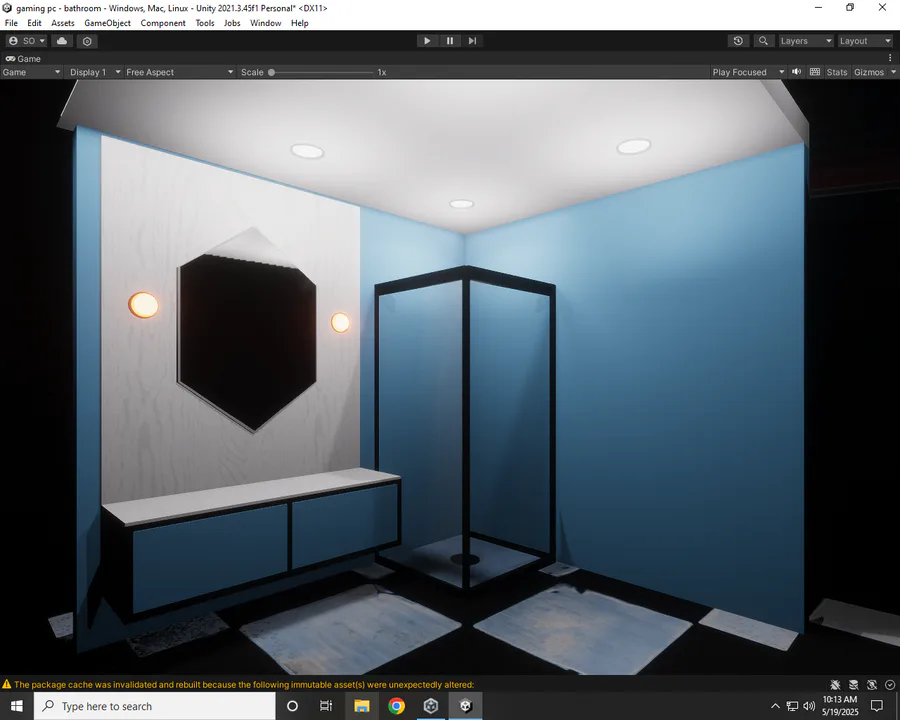Open Cortana circle icon on taskbar
900x720 pixels.
coord(292,706)
